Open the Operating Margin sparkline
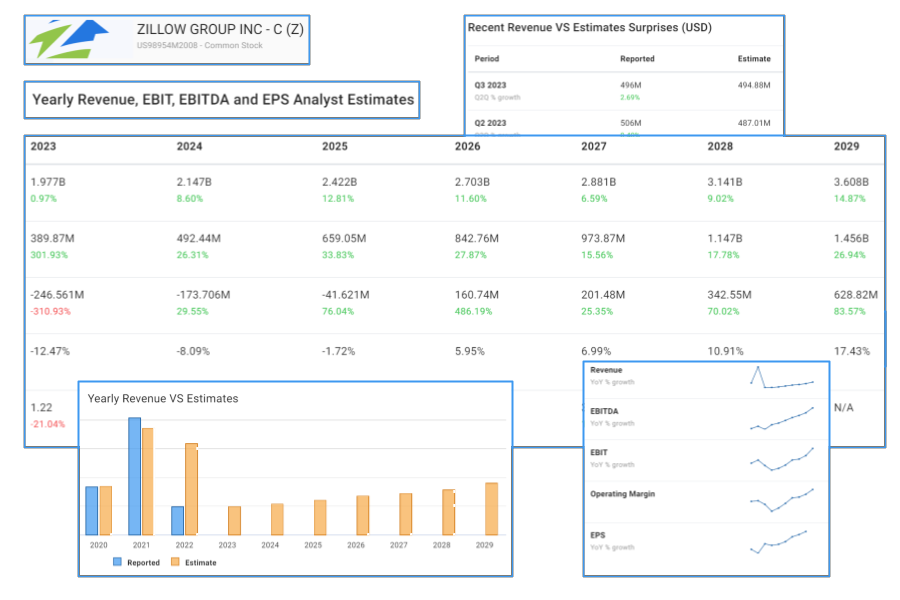This screenshot has height=600, width=900. (782, 499)
